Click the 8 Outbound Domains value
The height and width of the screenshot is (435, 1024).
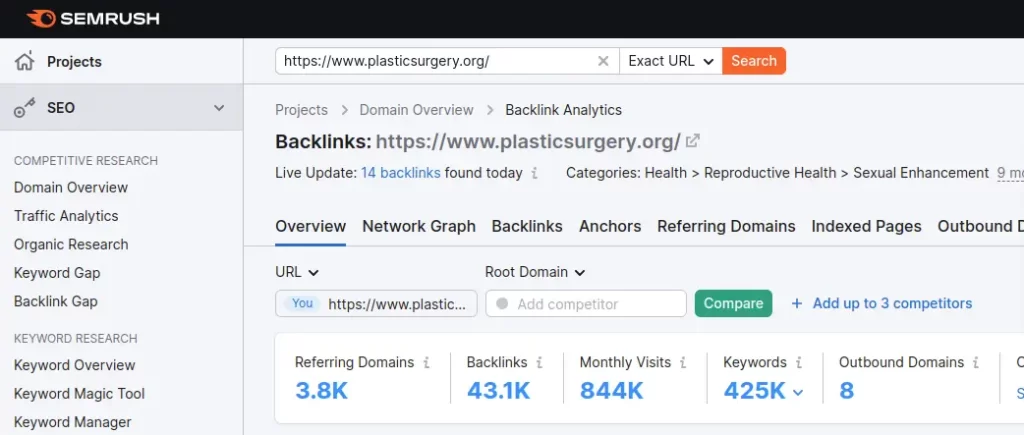point(846,391)
